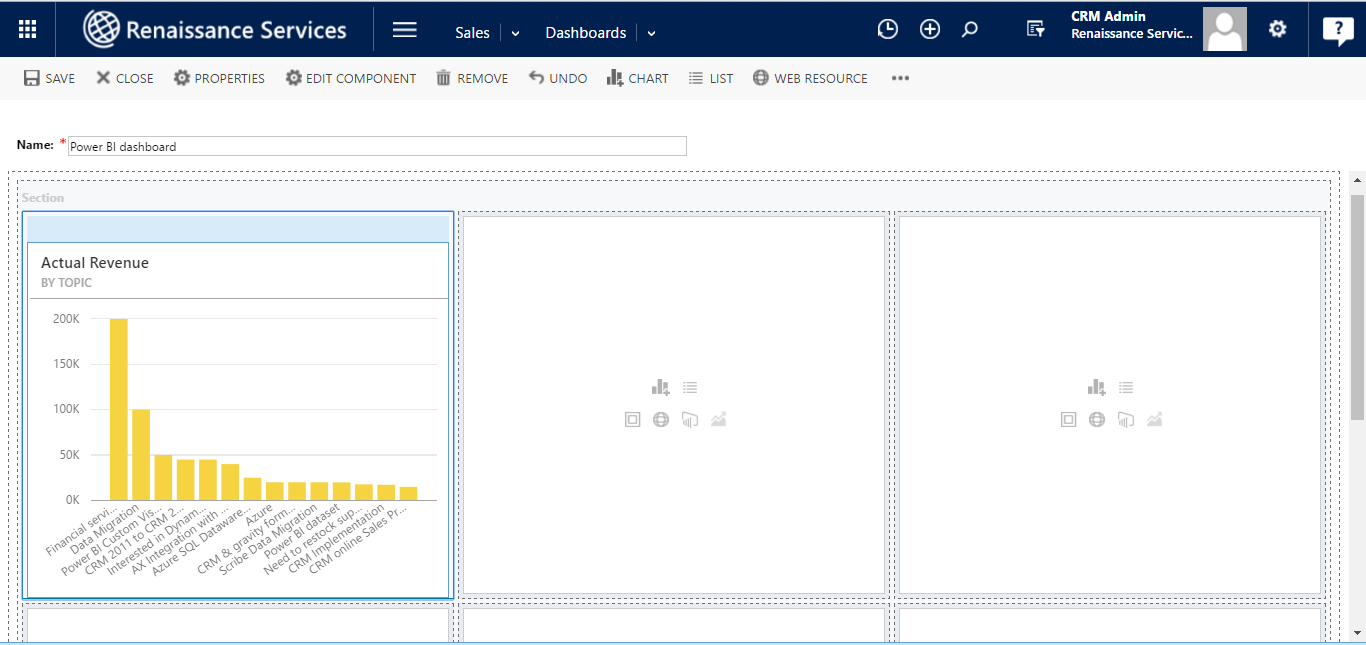The height and width of the screenshot is (645, 1366).
Task: Expand the Sales area dropdown chevron
Action: coord(516,33)
